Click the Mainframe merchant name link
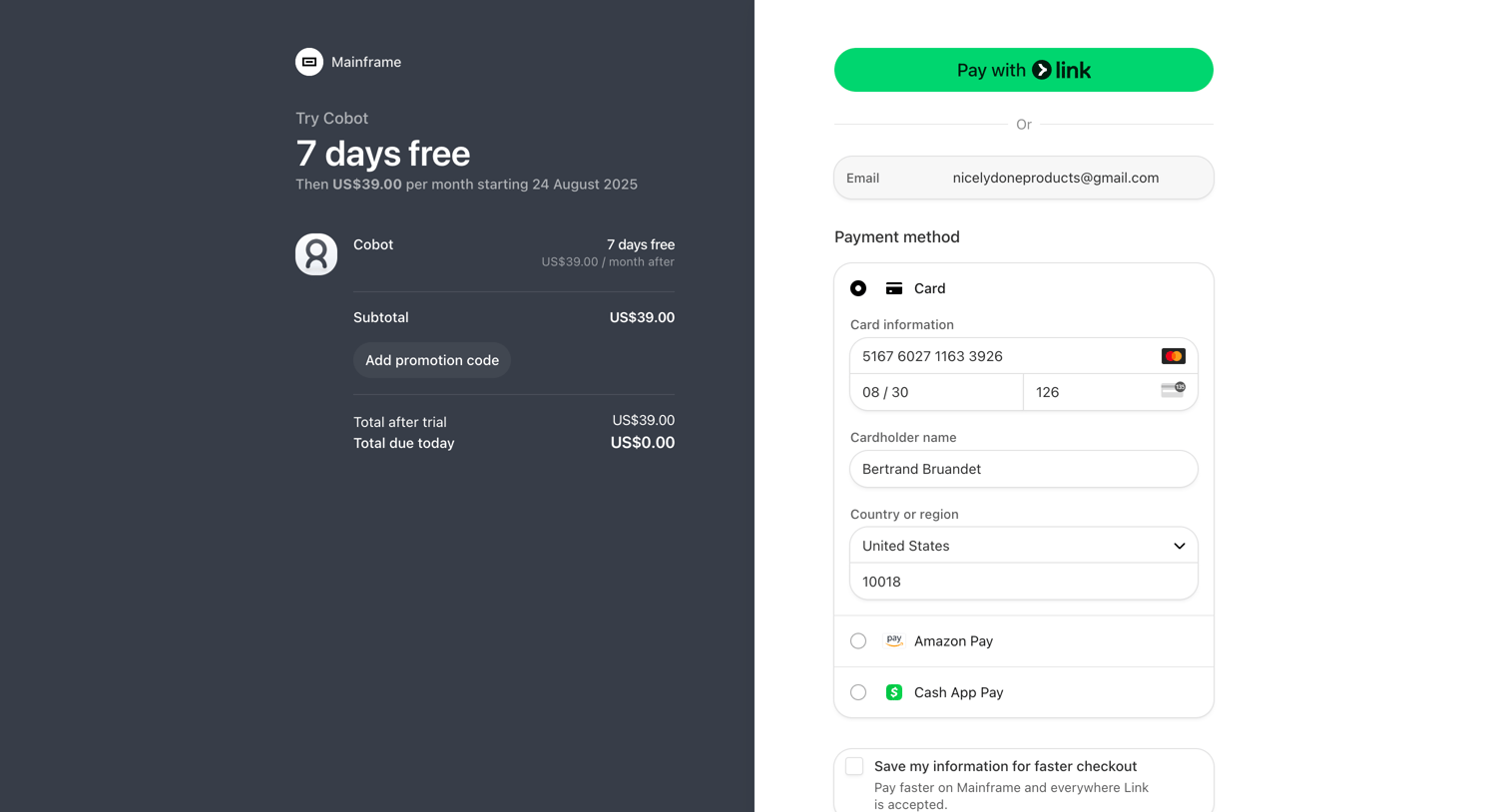 (x=366, y=62)
